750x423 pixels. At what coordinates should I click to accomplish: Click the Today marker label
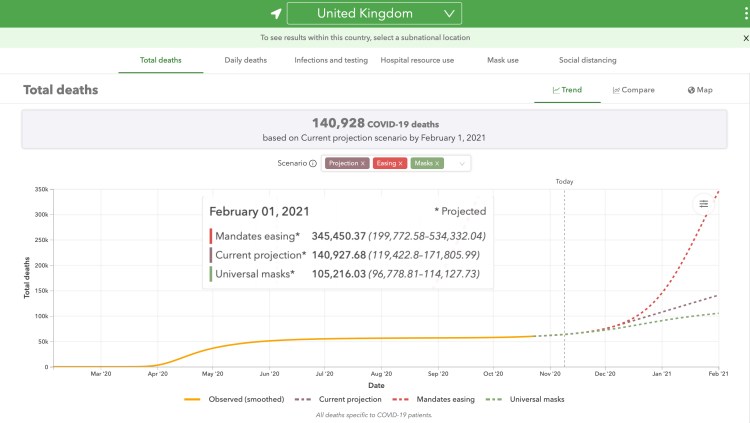point(564,181)
